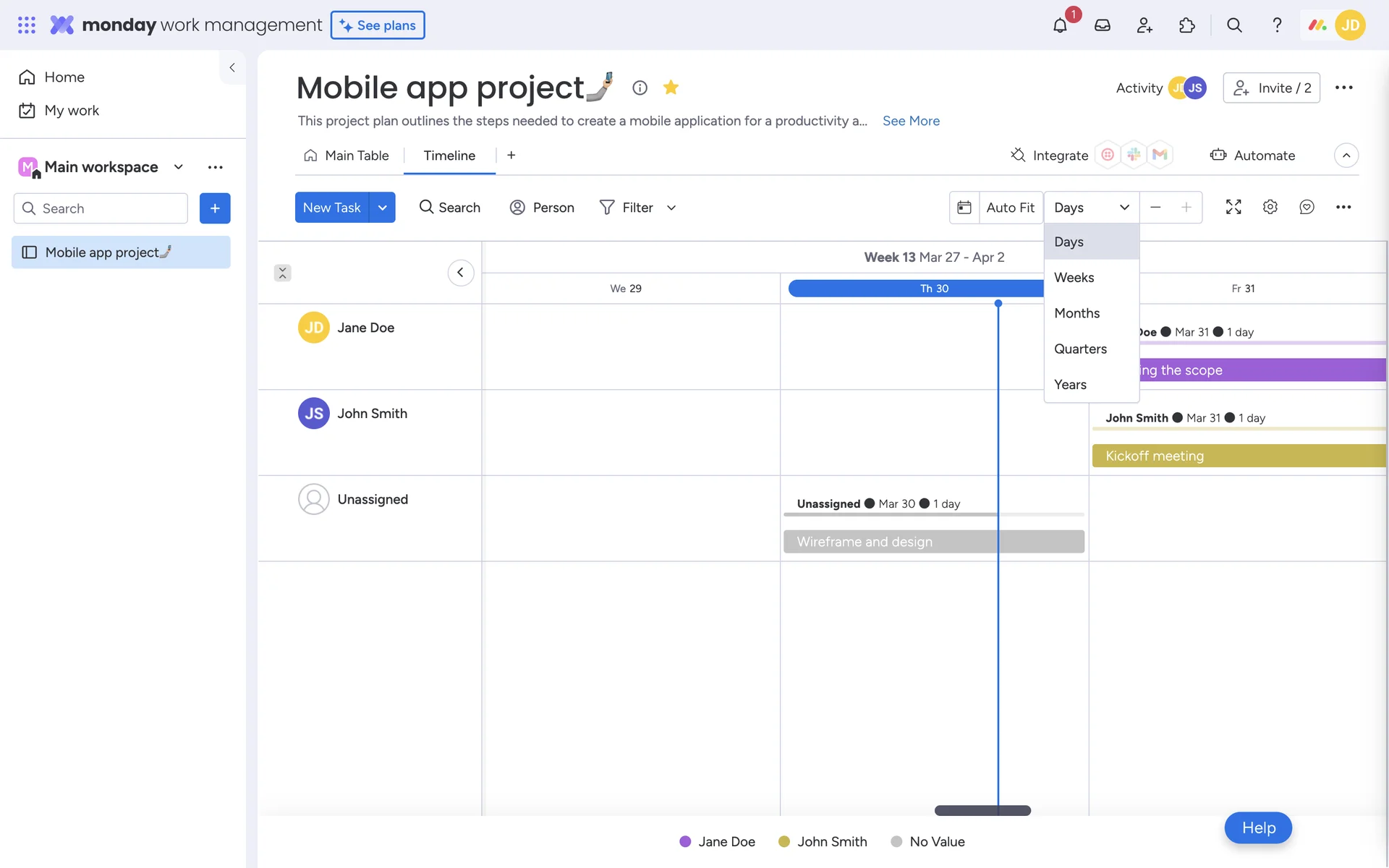Click the invite members icon in top bar
1389x868 pixels.
click(x=1144, y=25)
